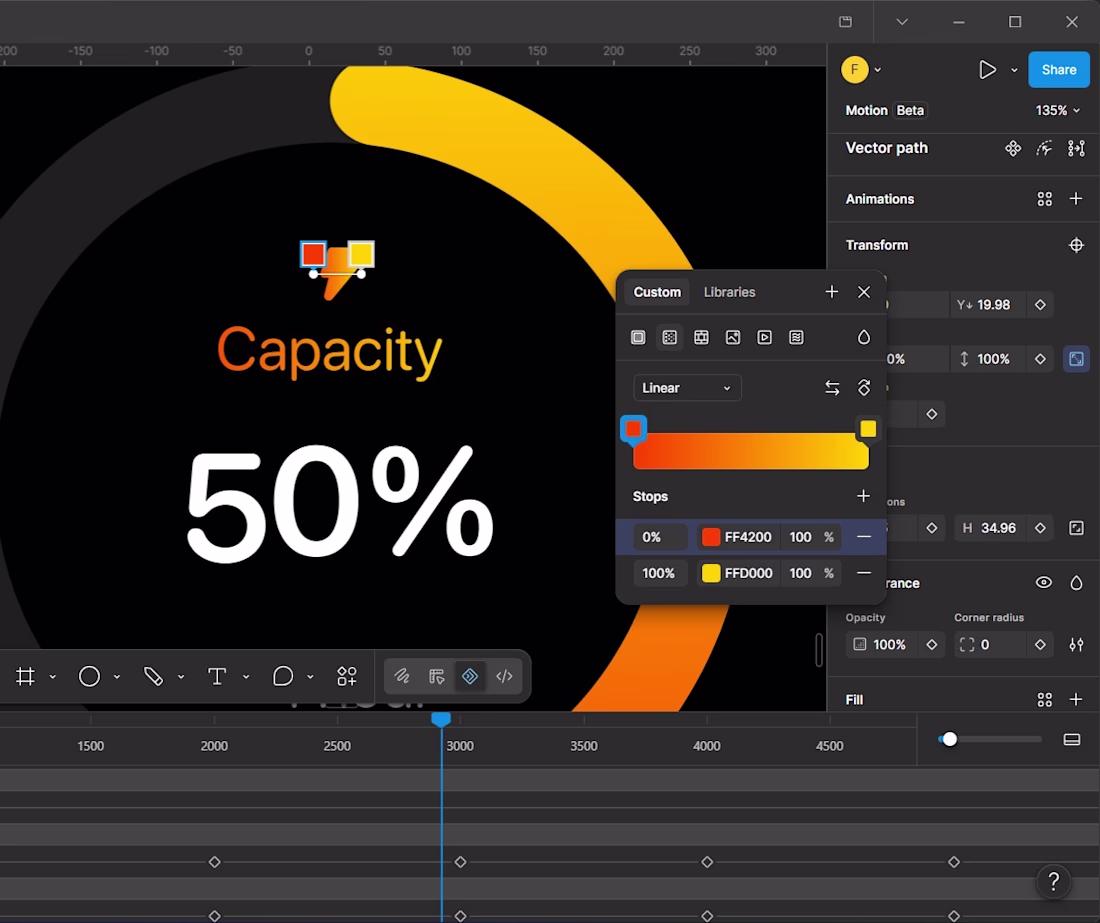Add a style with popup plus icon
This screenshot has height=923, width=1100.
(x=831, y=292)
